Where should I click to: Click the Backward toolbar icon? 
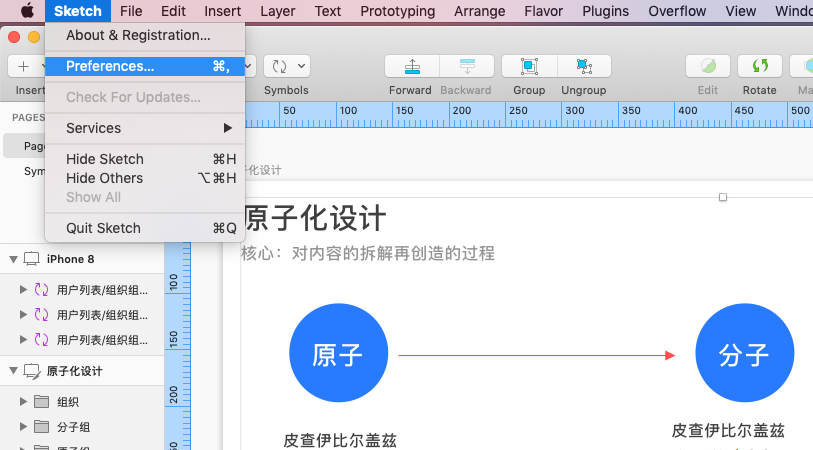coord(467,66)
